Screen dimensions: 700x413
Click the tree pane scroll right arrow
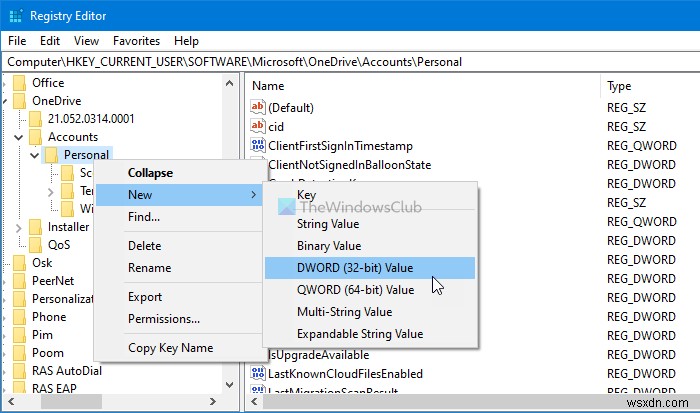(213, 401)
